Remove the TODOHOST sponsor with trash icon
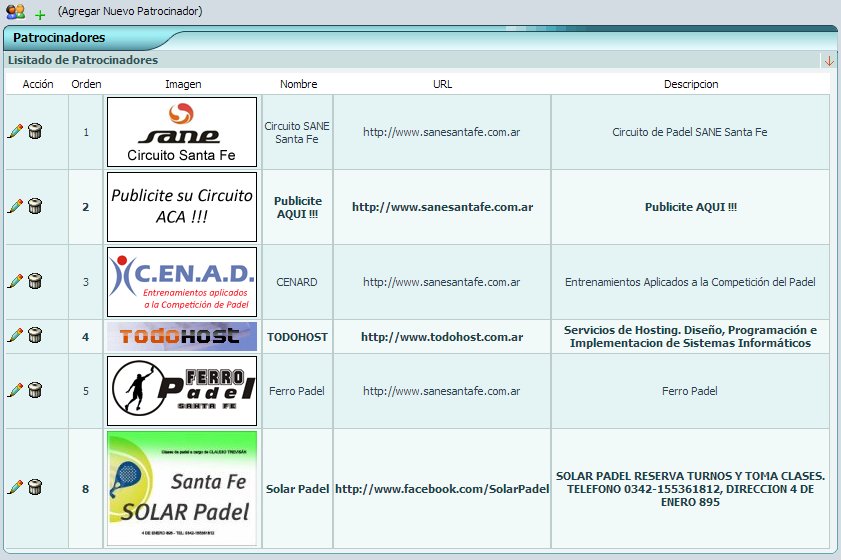Screen dimensions: 841x560 coord(35,336)
